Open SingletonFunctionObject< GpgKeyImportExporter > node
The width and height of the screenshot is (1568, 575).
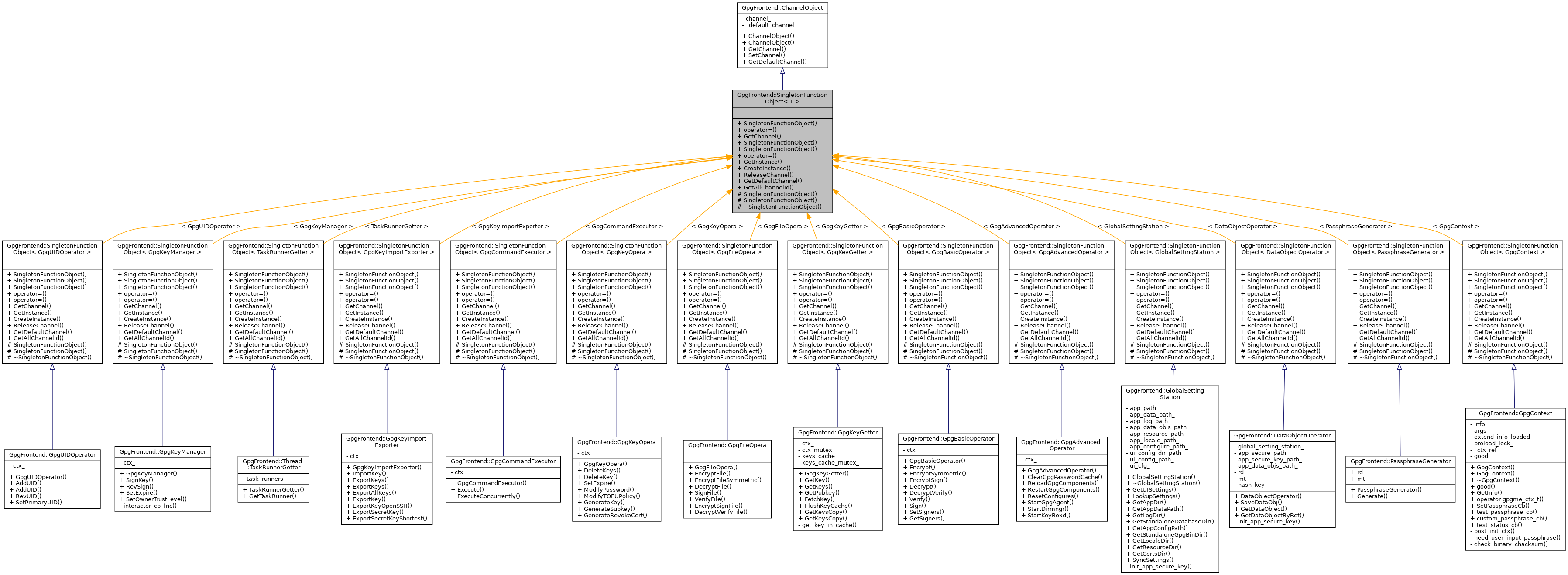(x=387, y=302)
